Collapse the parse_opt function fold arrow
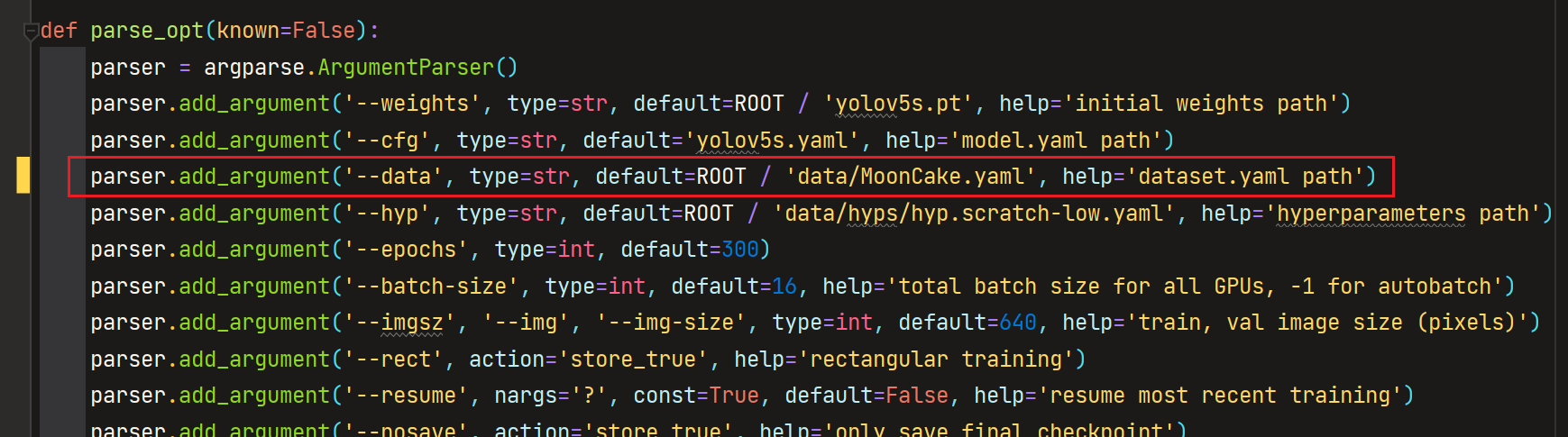The height and width of the screenshot is (437, 1568). 31,32
